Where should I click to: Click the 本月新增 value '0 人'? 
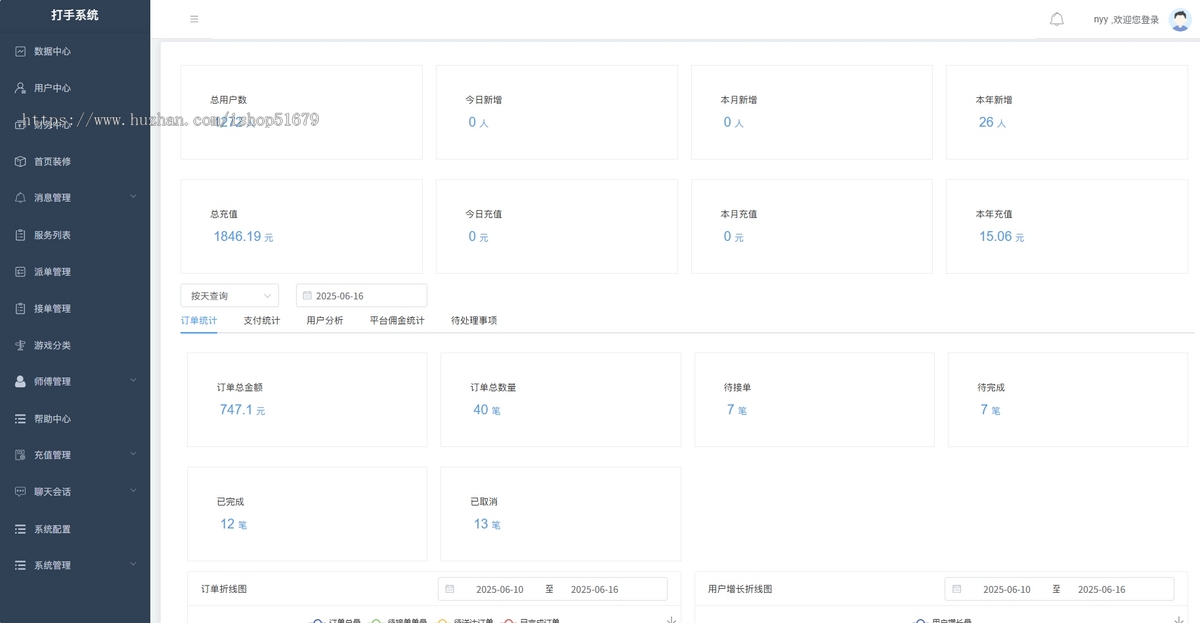tap(734, 122)
